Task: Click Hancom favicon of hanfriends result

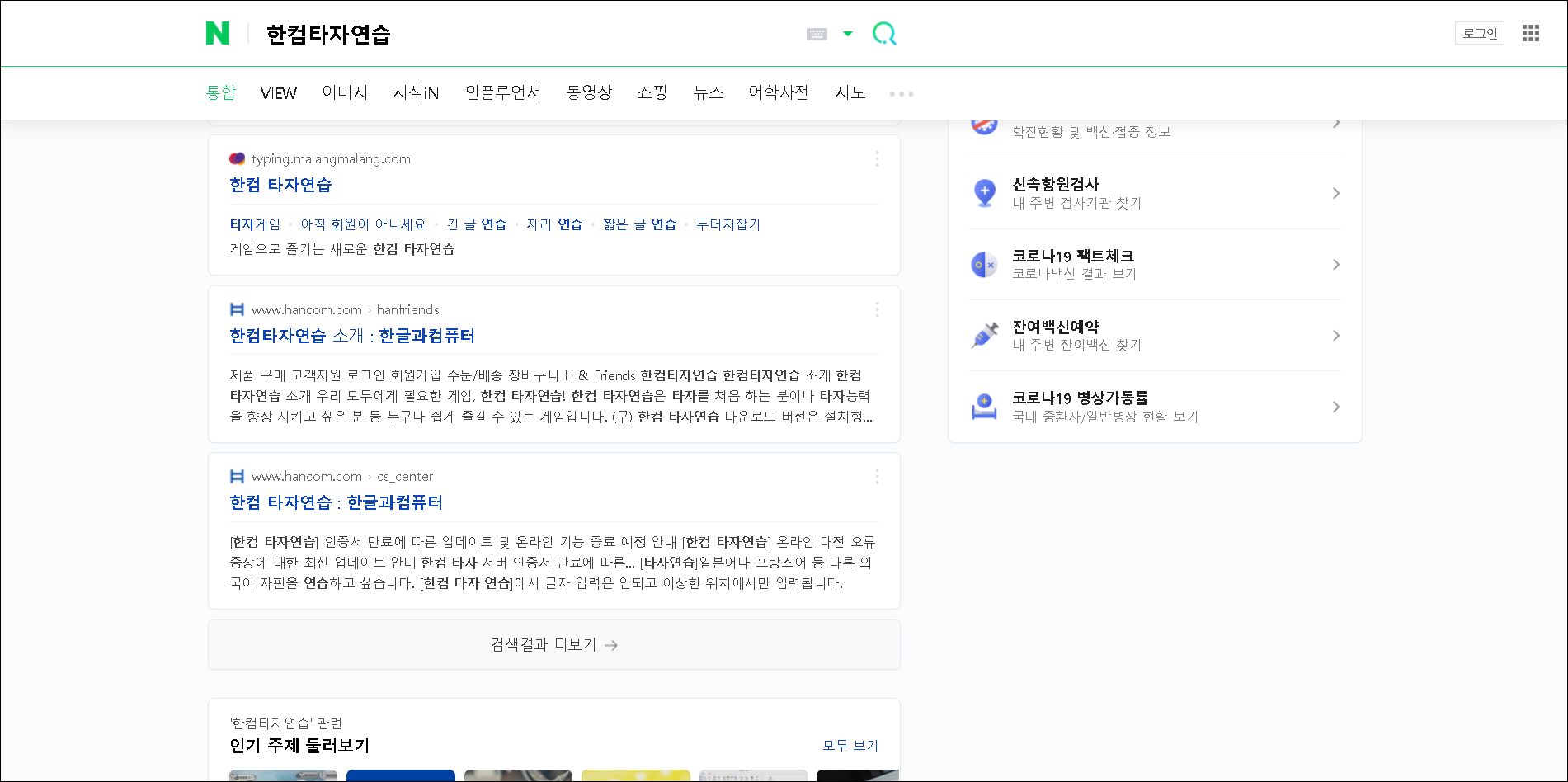Action: coord(237,309)
